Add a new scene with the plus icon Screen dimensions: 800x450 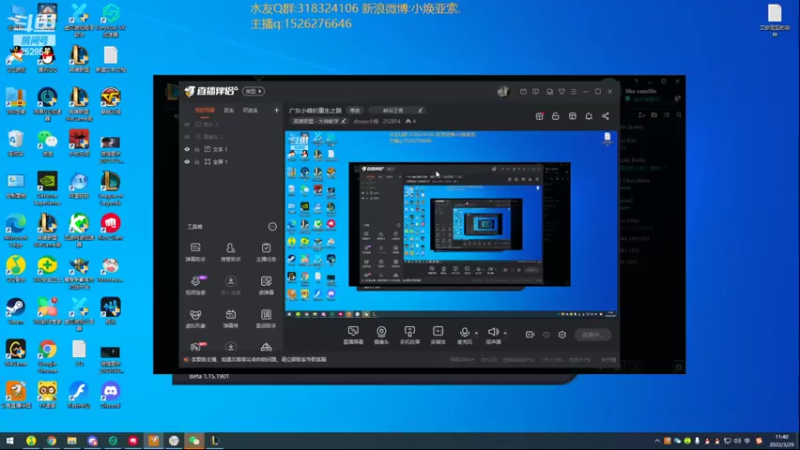(277, 110)
